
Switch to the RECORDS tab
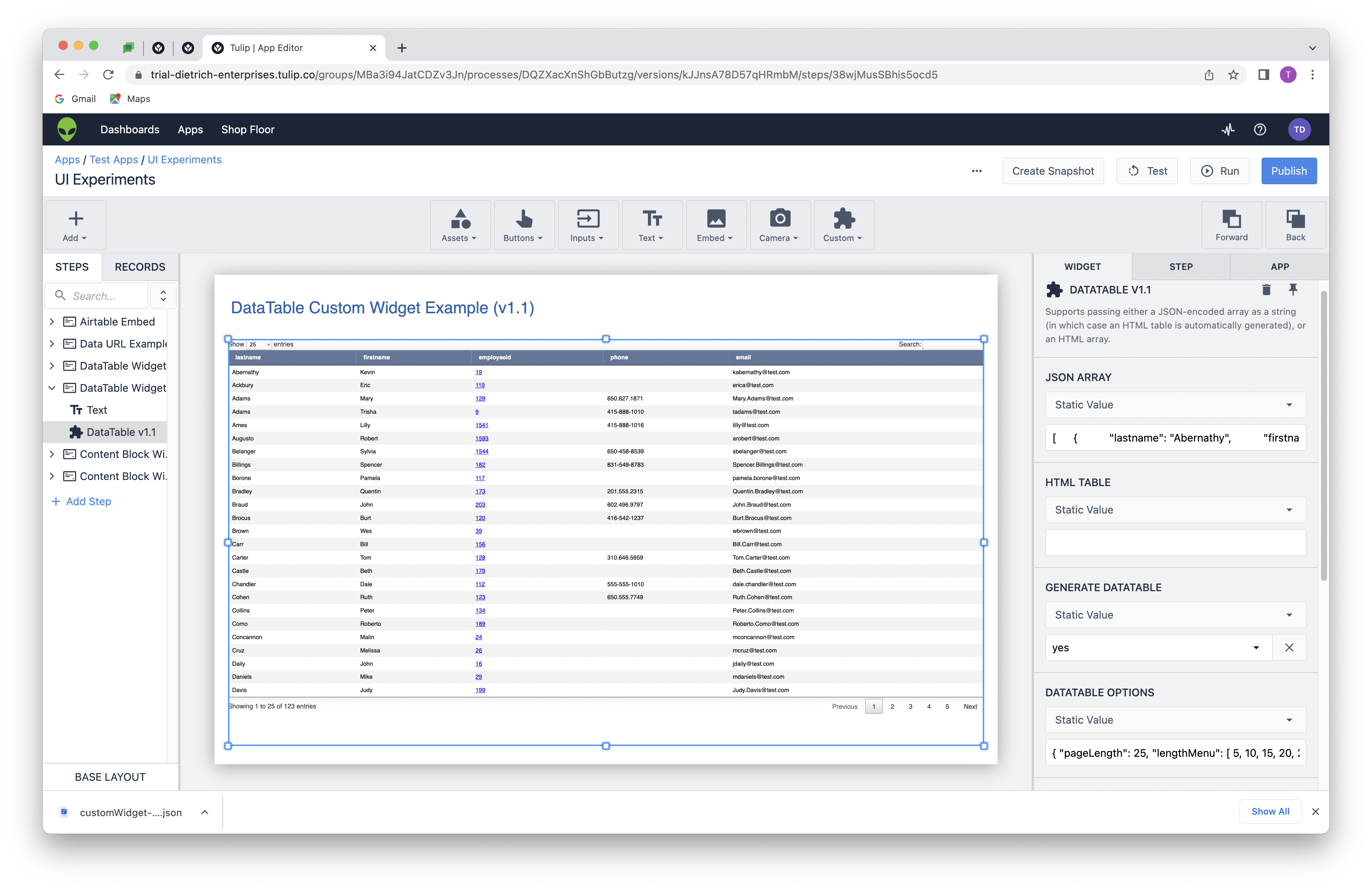point(139,267)
